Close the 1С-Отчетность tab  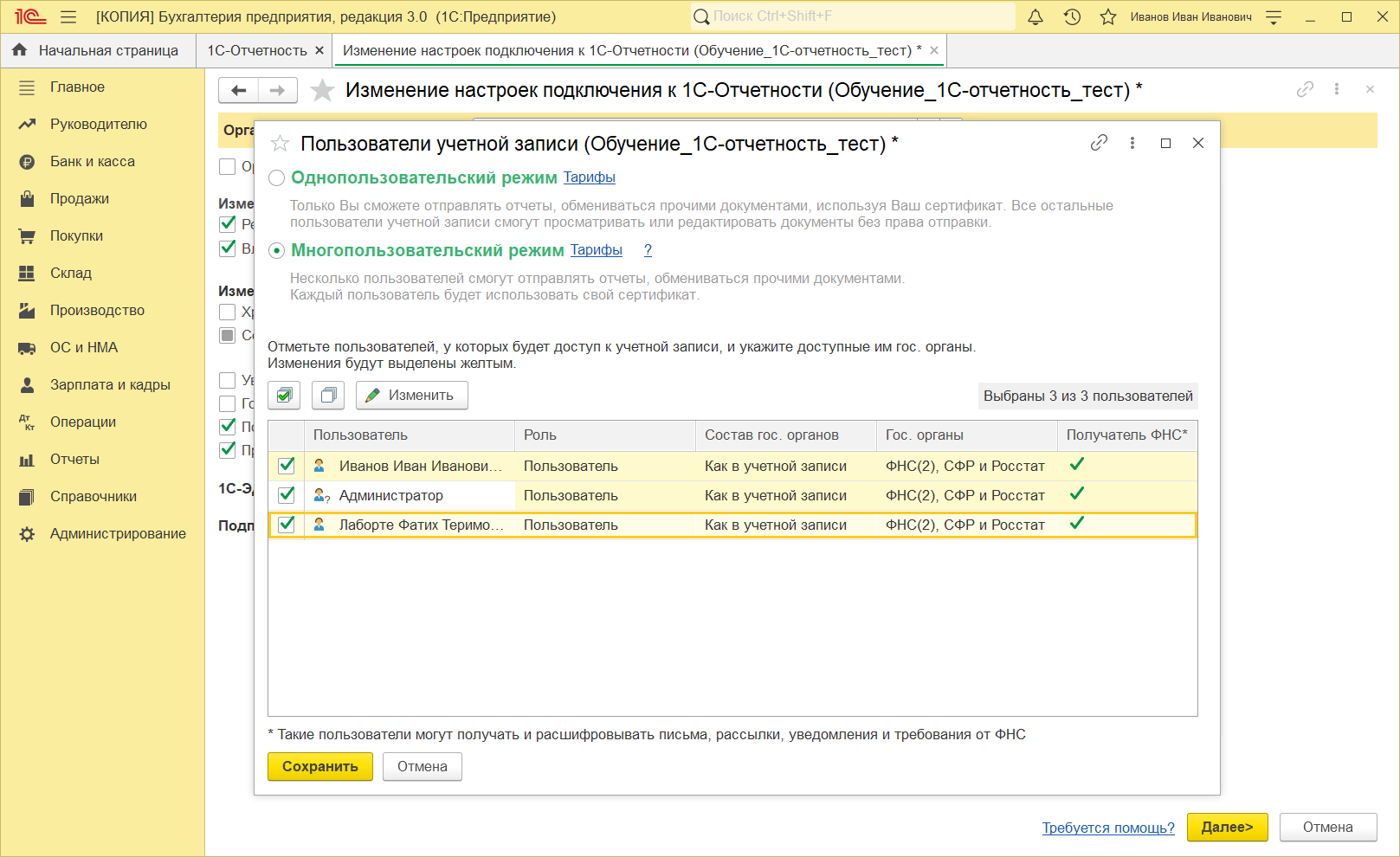(x=319, y=50)
